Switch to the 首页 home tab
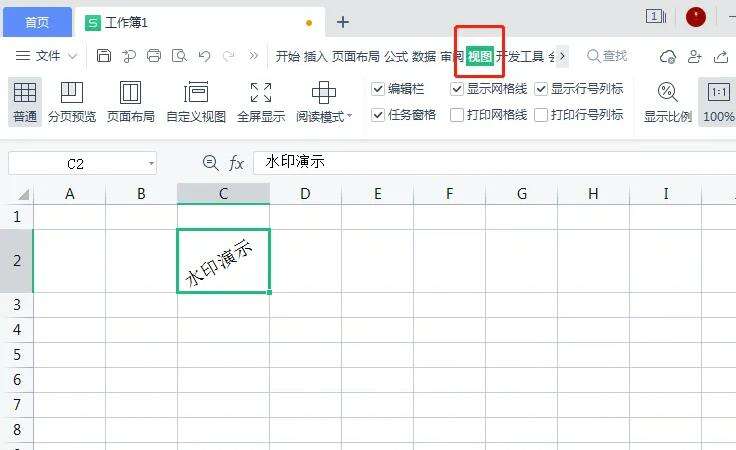 point(37,23)
